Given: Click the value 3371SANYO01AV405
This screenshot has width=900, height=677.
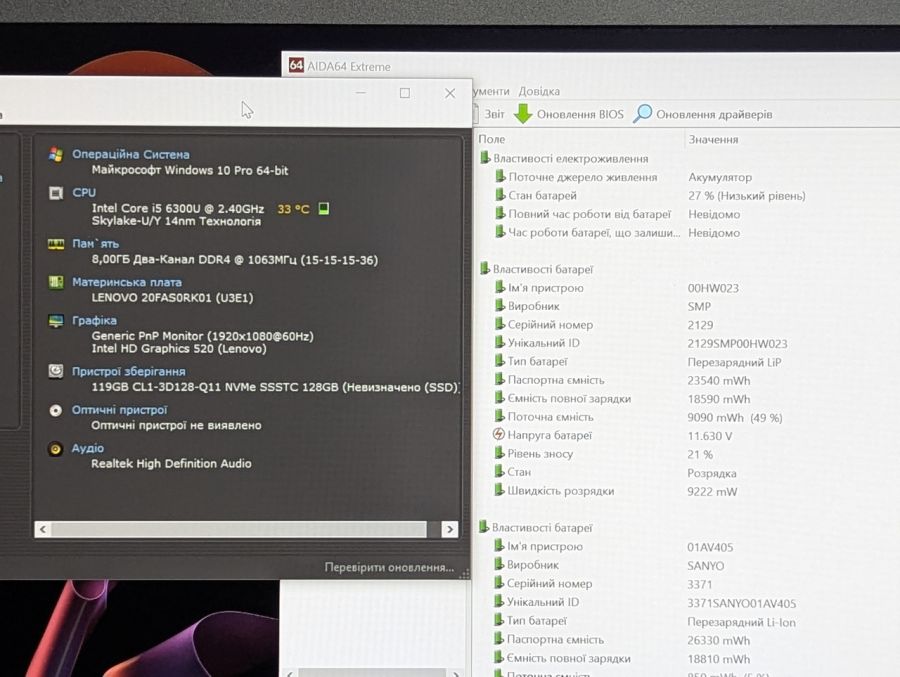Looking at the screenshot, I should [741, 603].
